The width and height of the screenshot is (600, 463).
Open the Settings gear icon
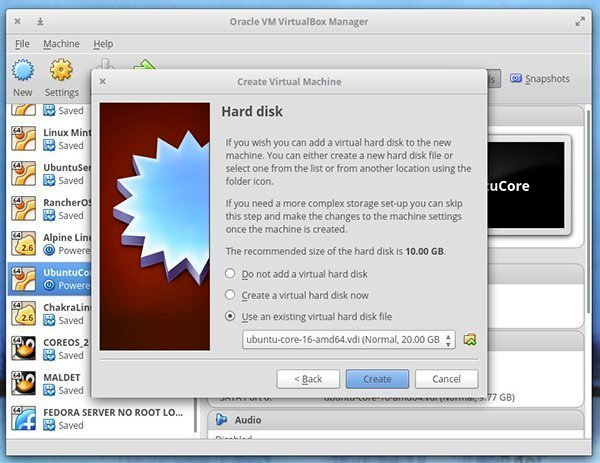coord(61,72)
